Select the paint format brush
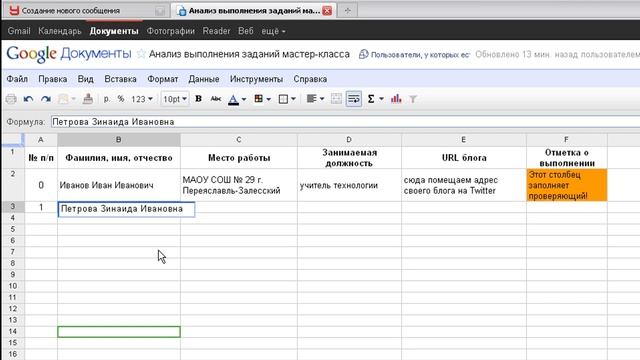640x360 pixels. pyautogui.click(x=88, y=99)
